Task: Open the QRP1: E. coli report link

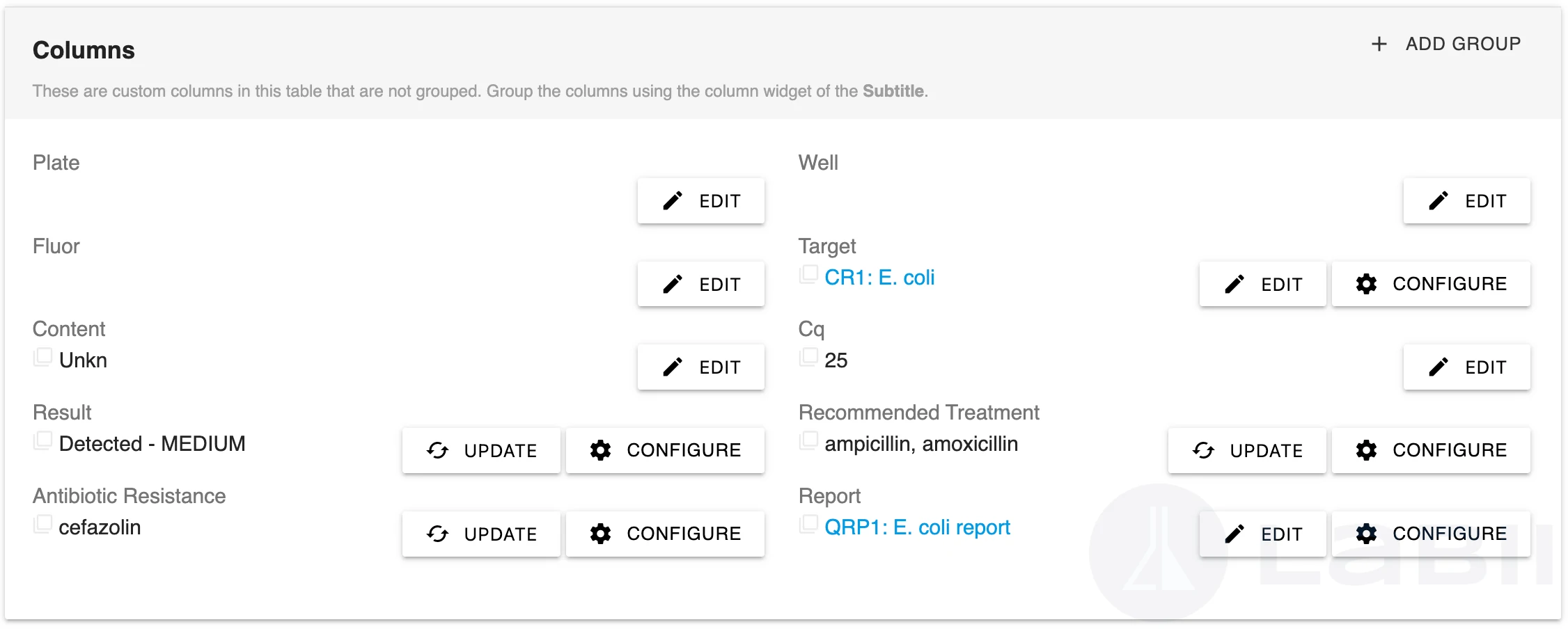Action: (x=916, y=527)
